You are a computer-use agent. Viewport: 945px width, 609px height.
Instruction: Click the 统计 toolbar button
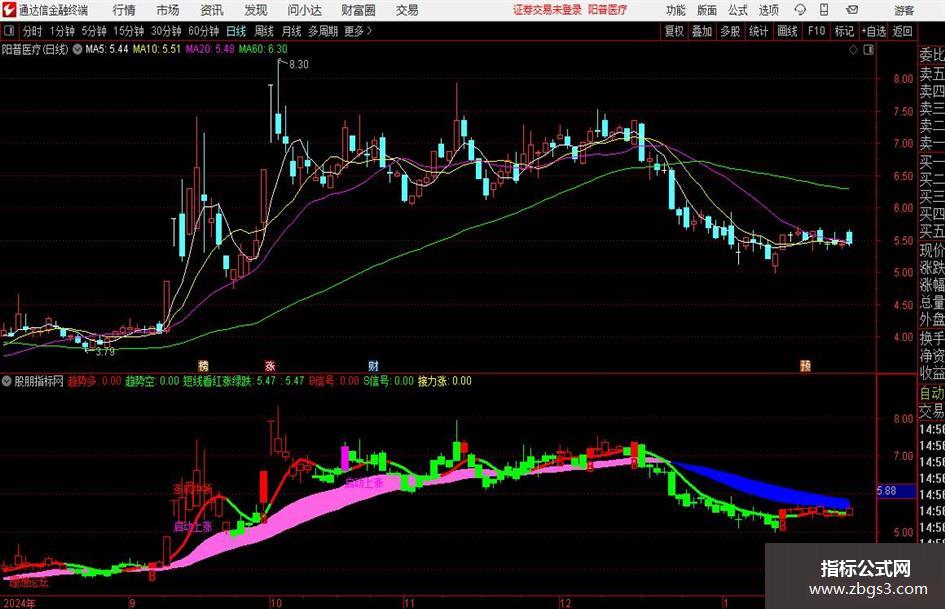tap(759, 31)
